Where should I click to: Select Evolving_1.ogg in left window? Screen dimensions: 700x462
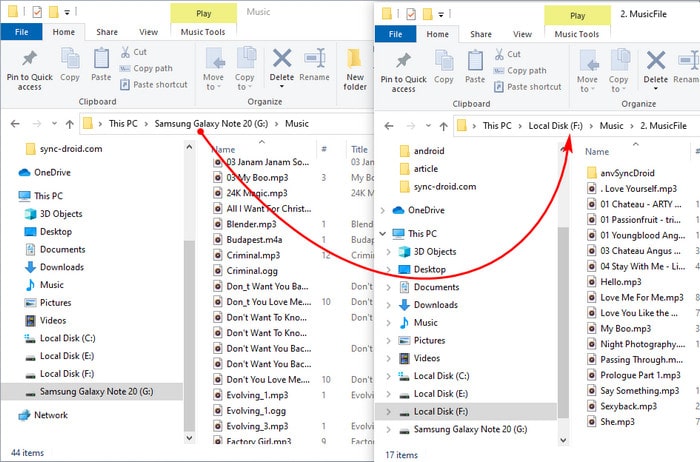point(256,411)
